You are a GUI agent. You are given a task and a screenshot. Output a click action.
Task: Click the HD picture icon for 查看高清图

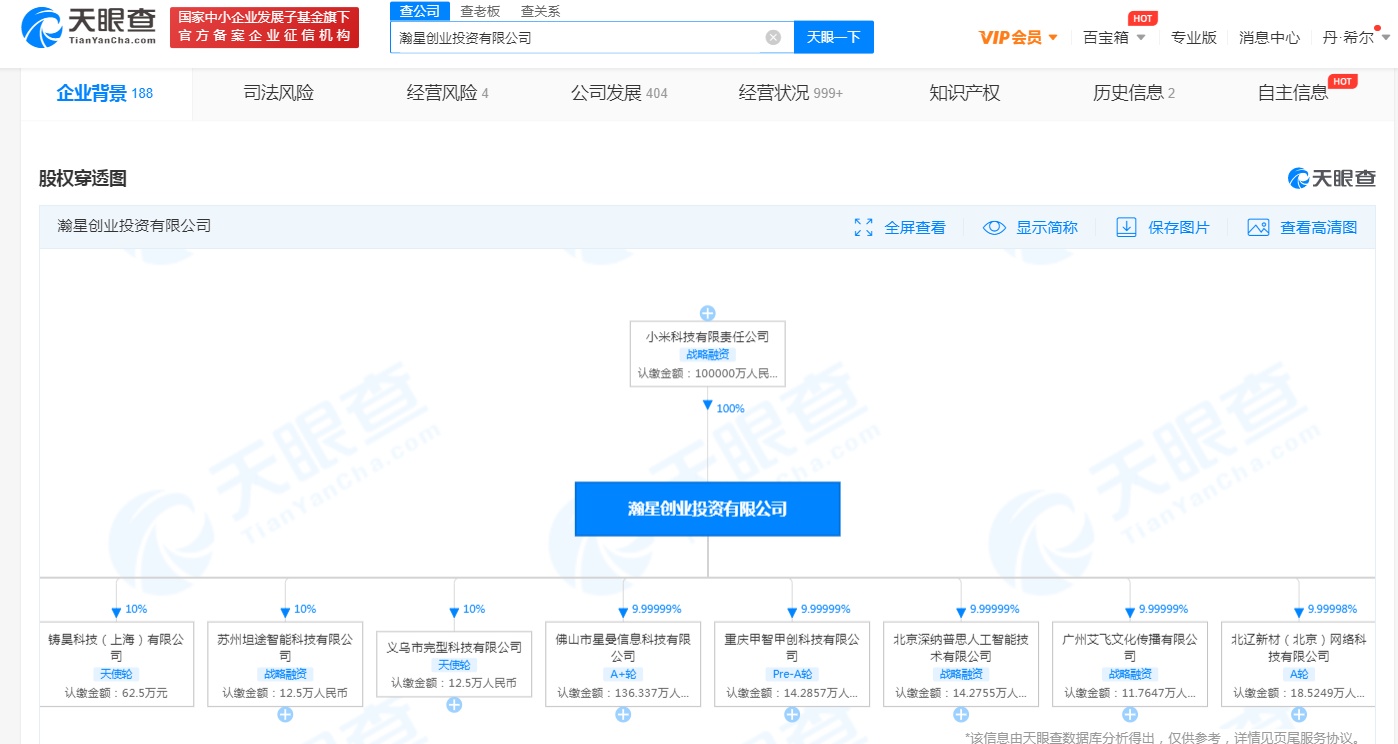click(x=1258, y=227)
